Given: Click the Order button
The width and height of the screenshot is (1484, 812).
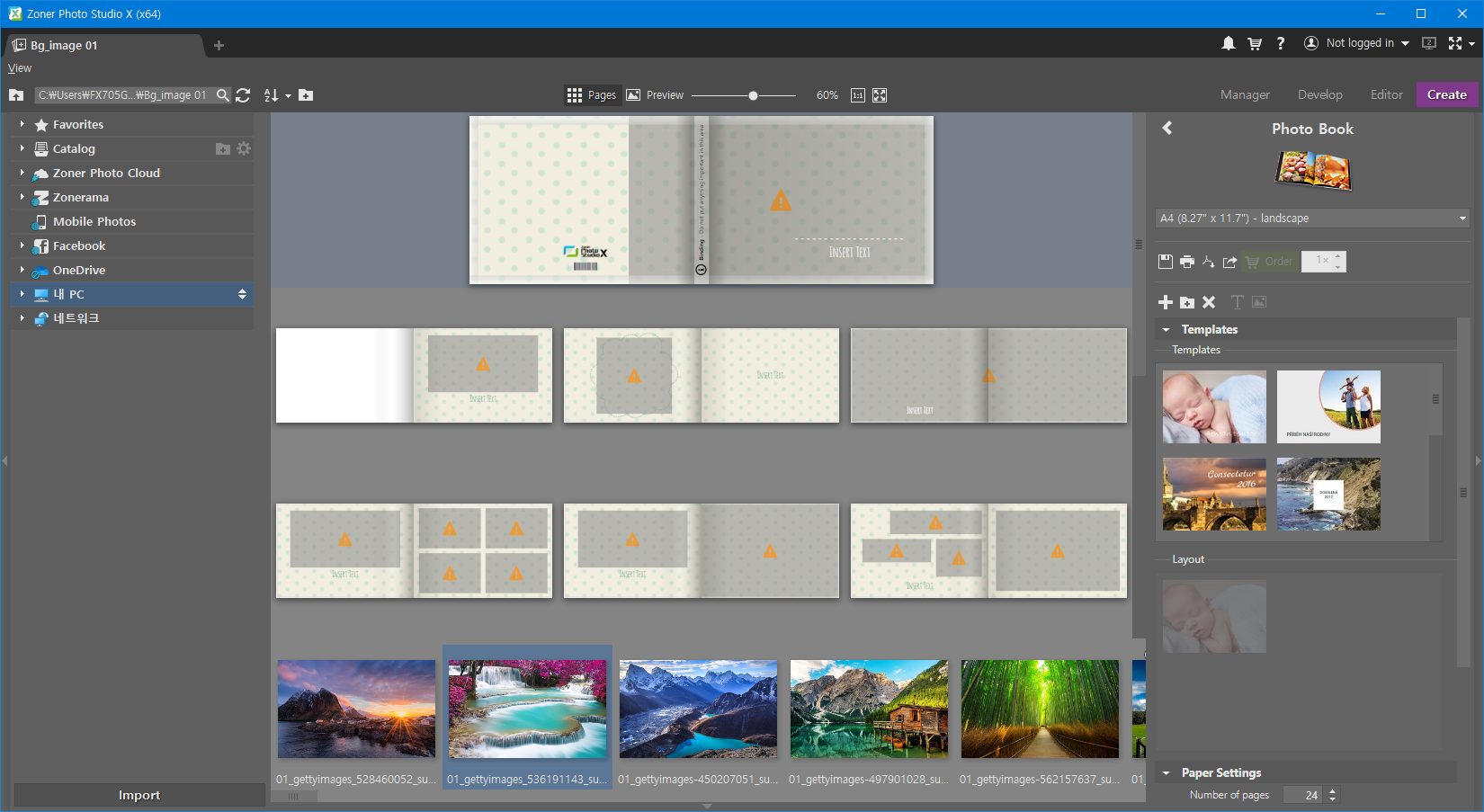Looking at the screenshot, I should 1269,262.
